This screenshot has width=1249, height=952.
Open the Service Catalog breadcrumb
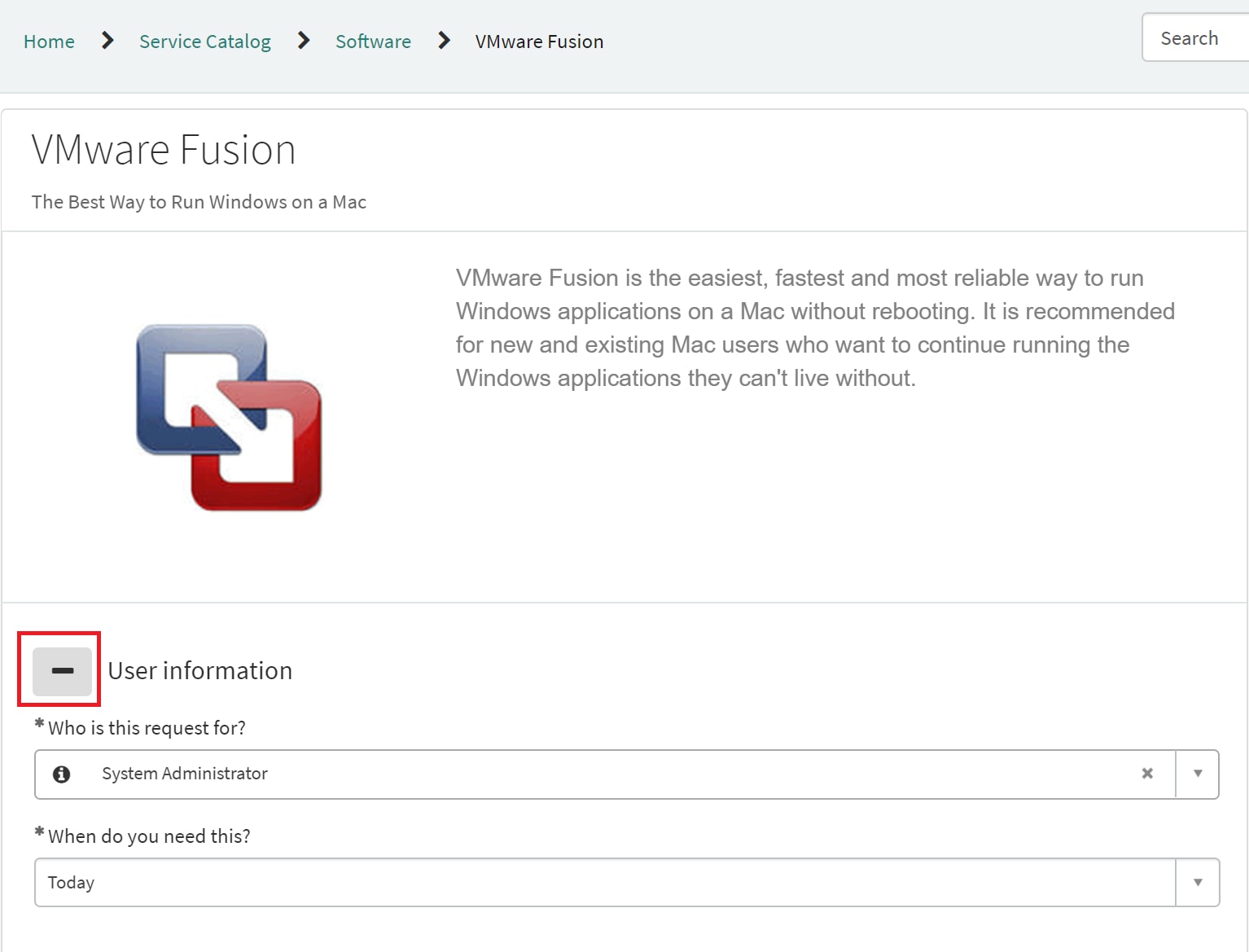[205, 42]
